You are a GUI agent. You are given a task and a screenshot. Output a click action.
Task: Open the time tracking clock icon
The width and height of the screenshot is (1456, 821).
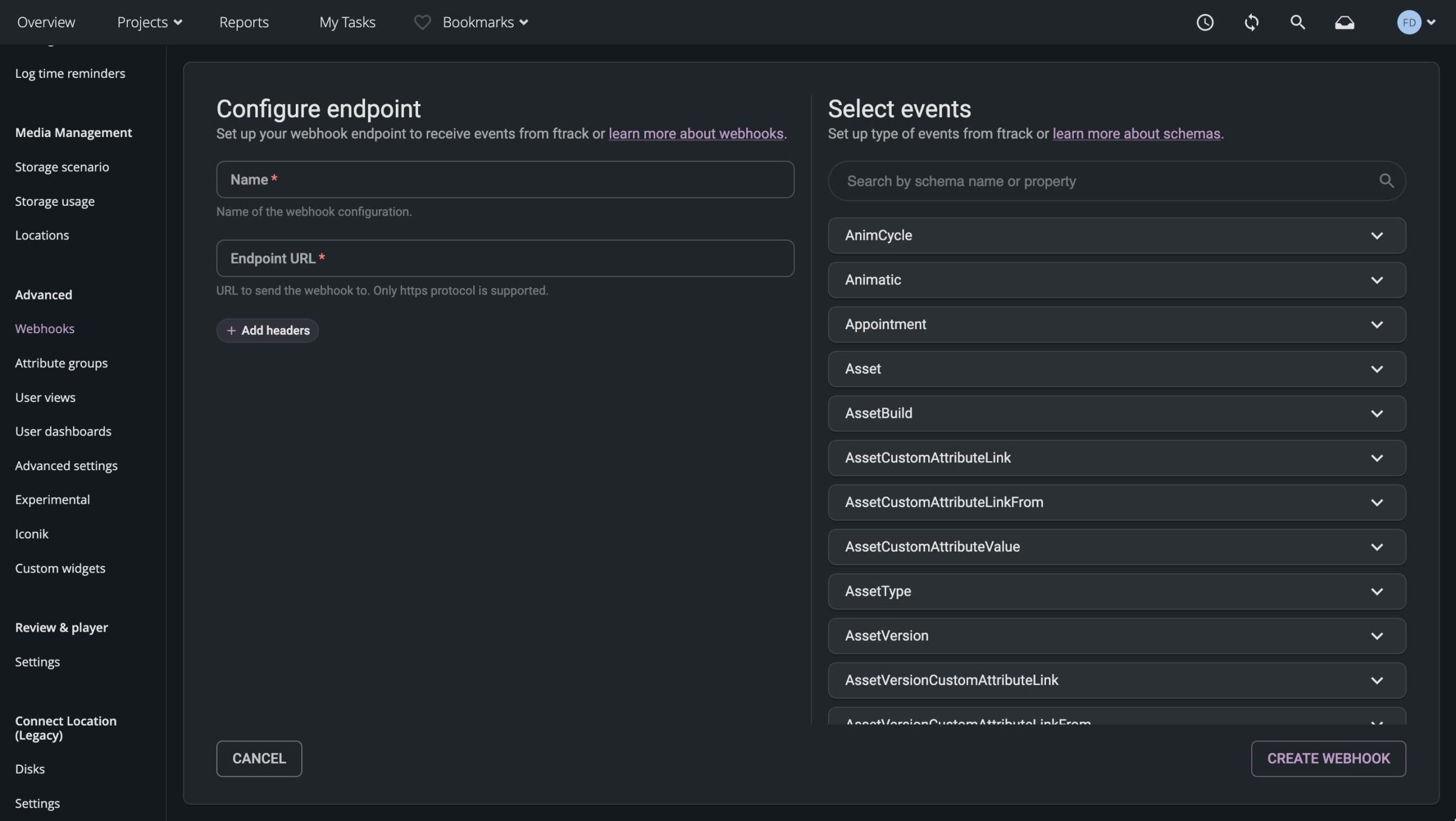point(1205,22)
